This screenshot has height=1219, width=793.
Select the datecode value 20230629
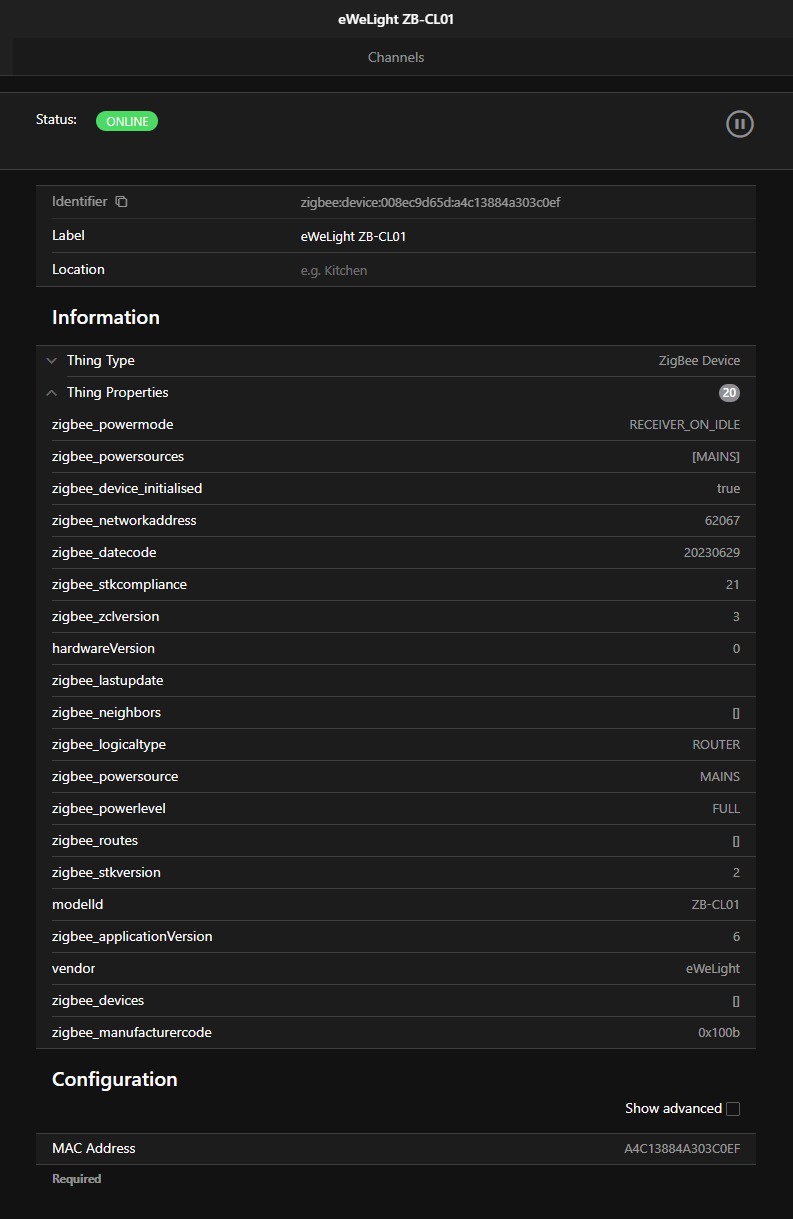[712, 553]
